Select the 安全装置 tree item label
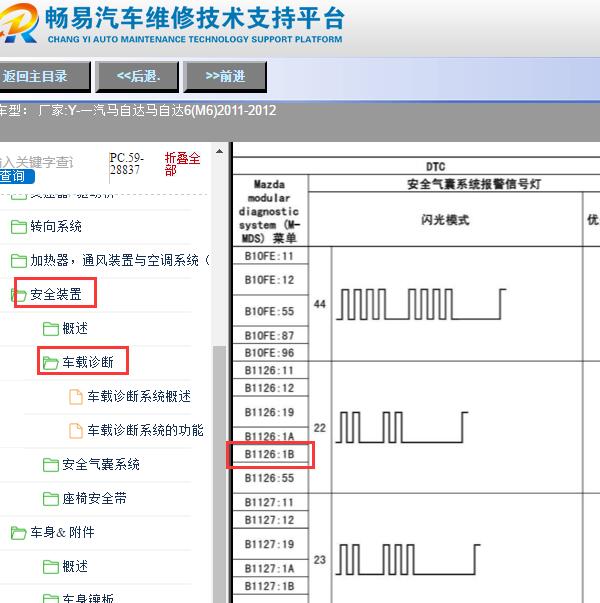Screen dimensions: 600x603 point(56,294)
